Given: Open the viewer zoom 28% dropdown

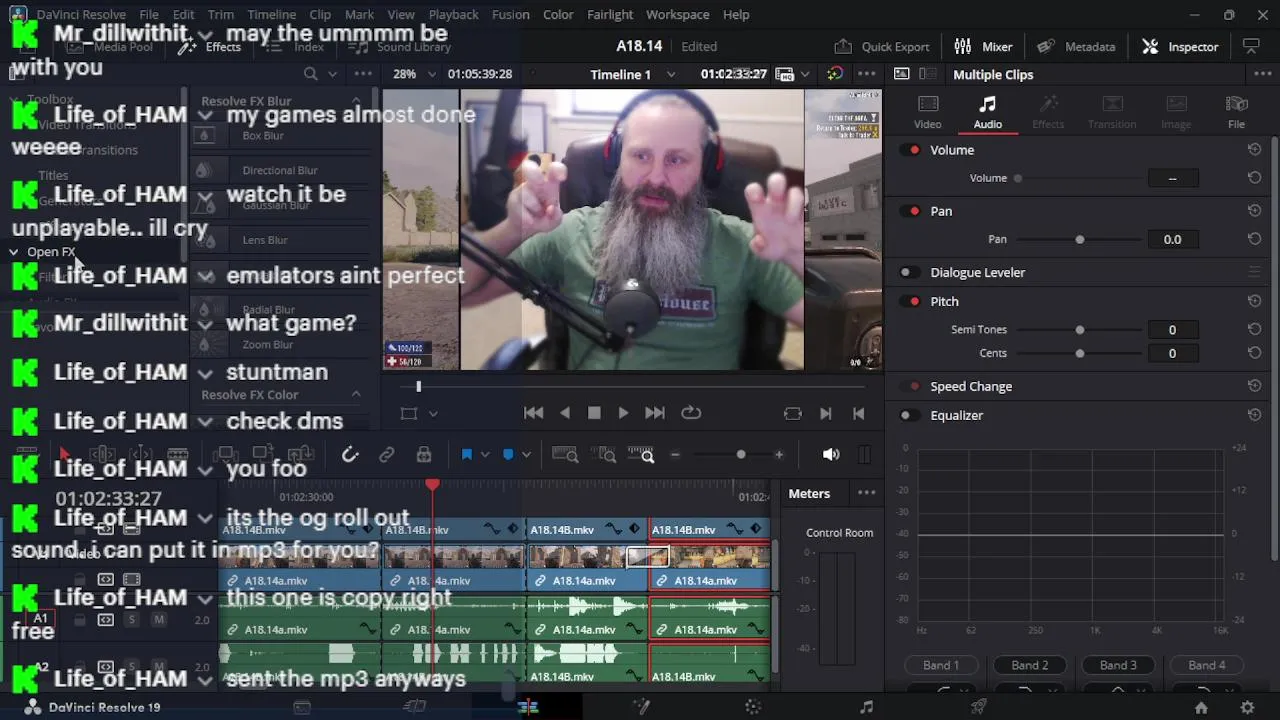Looking at the screenshot, I should (x=431, y=74).
